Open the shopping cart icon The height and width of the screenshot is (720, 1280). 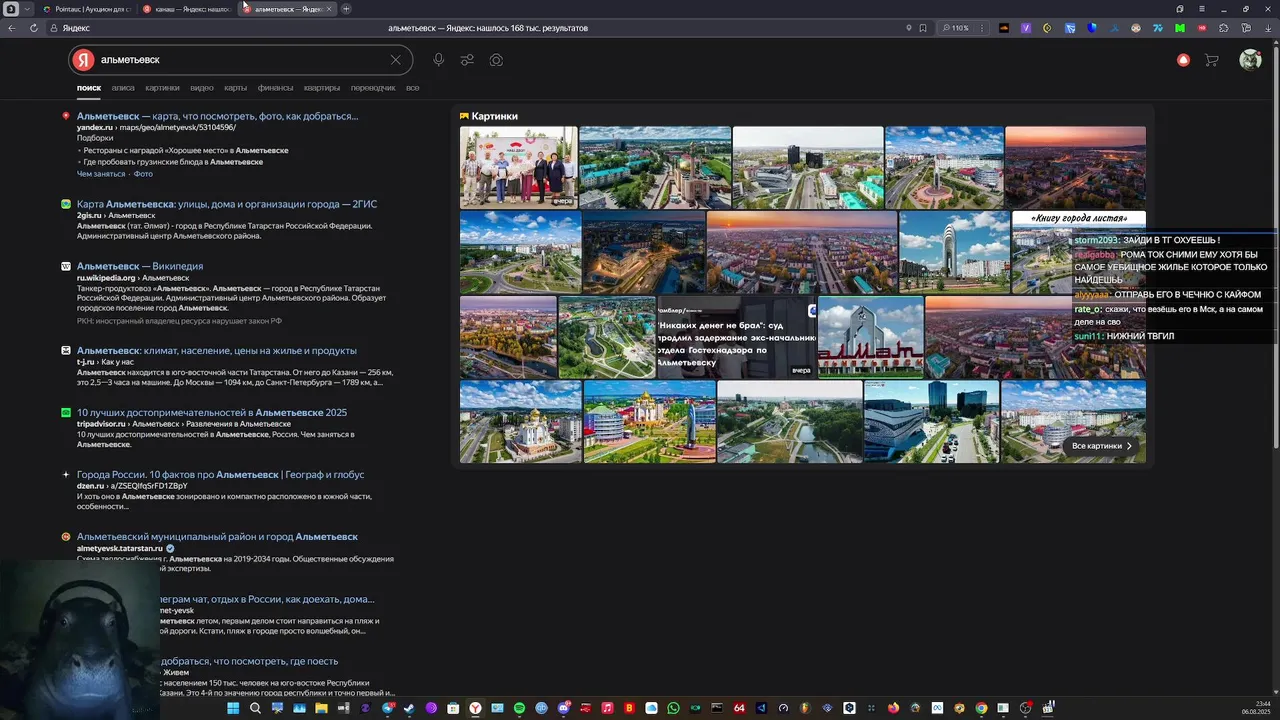pos(1212,60)
